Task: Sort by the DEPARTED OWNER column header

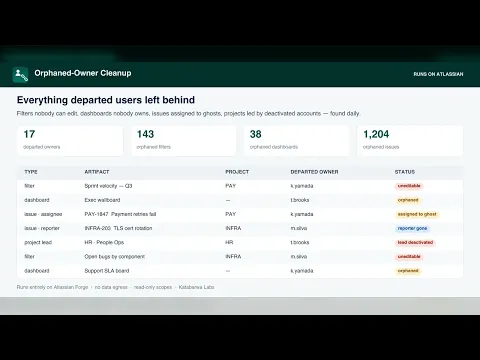Action: (314, 172)
